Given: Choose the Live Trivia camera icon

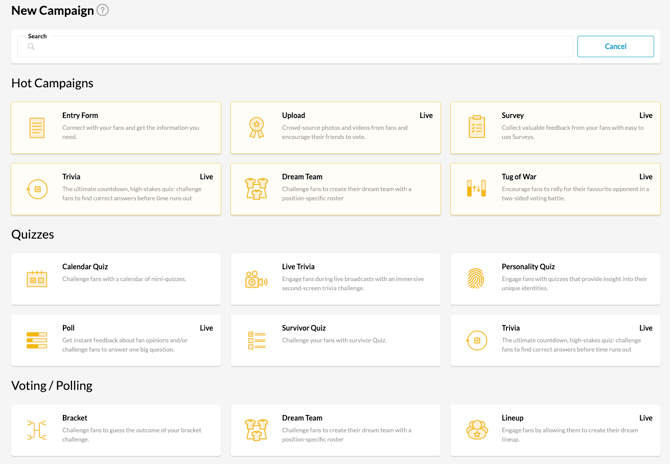Looking at the screenshot, I should coord(257,279).
